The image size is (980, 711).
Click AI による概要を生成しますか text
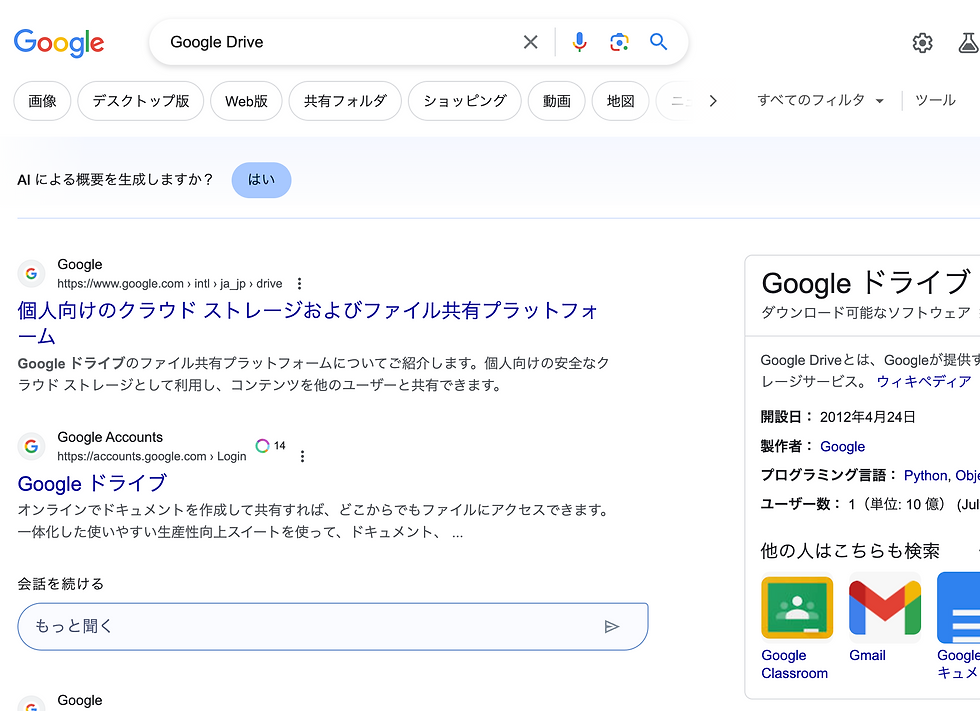point(116,180)
